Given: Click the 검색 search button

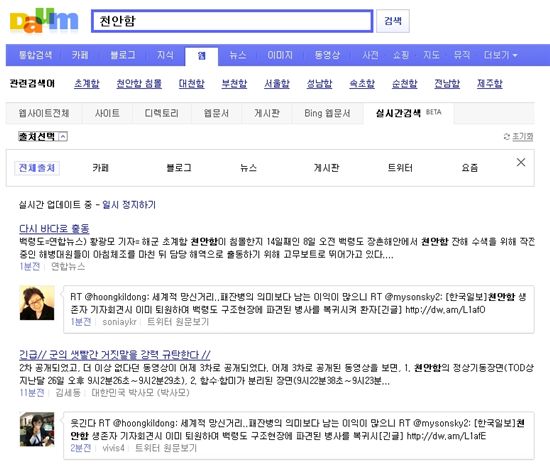Looking at the screenshot, I should coord(393,21).
